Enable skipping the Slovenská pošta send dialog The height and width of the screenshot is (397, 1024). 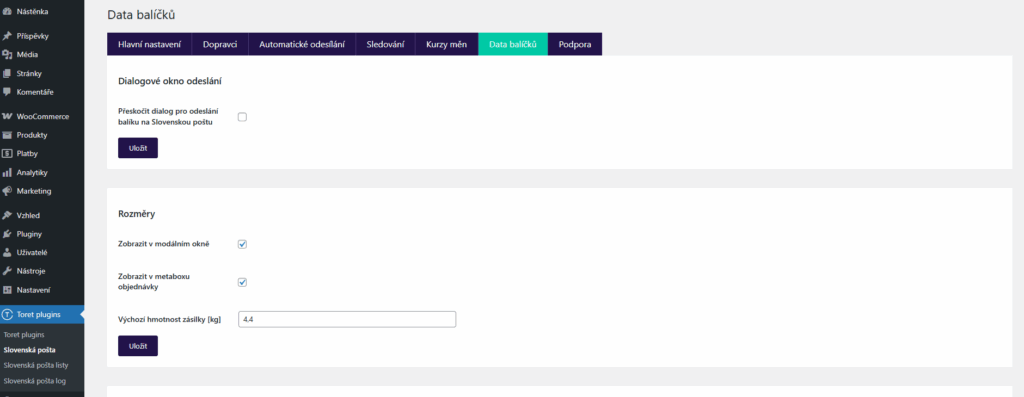click(x=242, y=117)
